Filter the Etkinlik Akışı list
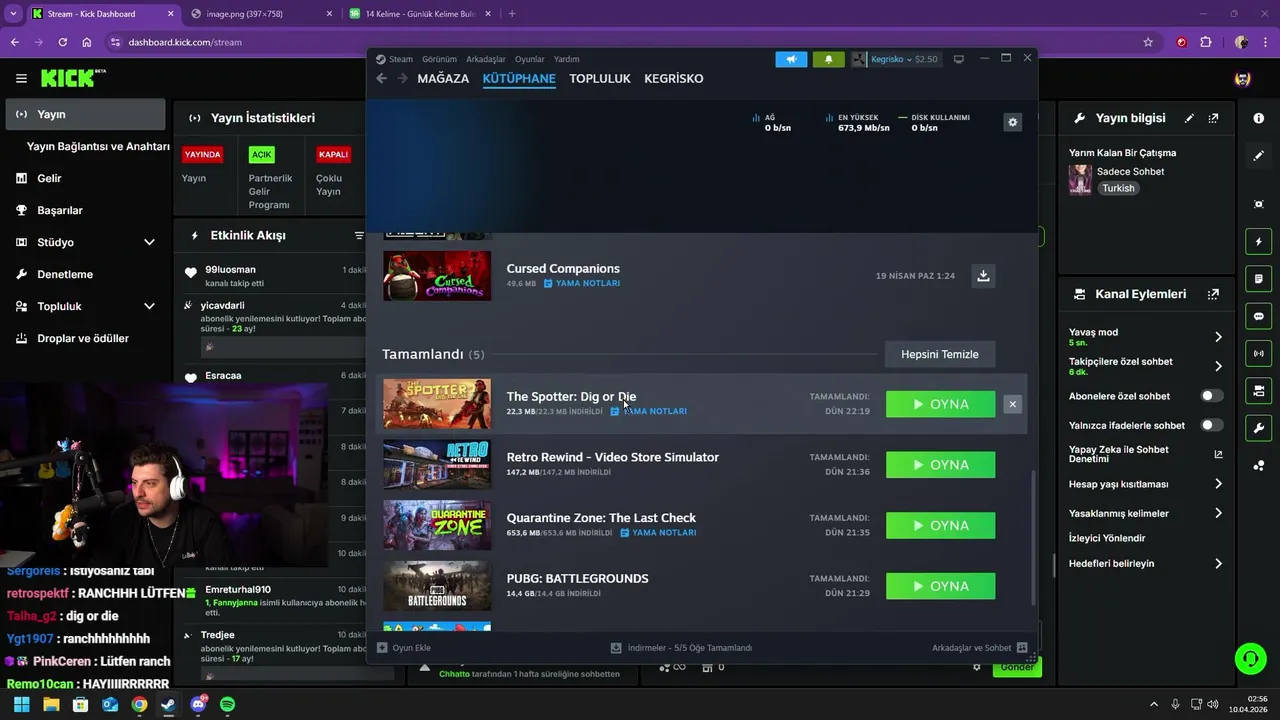This screenshot has height=720, width=1280. tap(359, 236)
